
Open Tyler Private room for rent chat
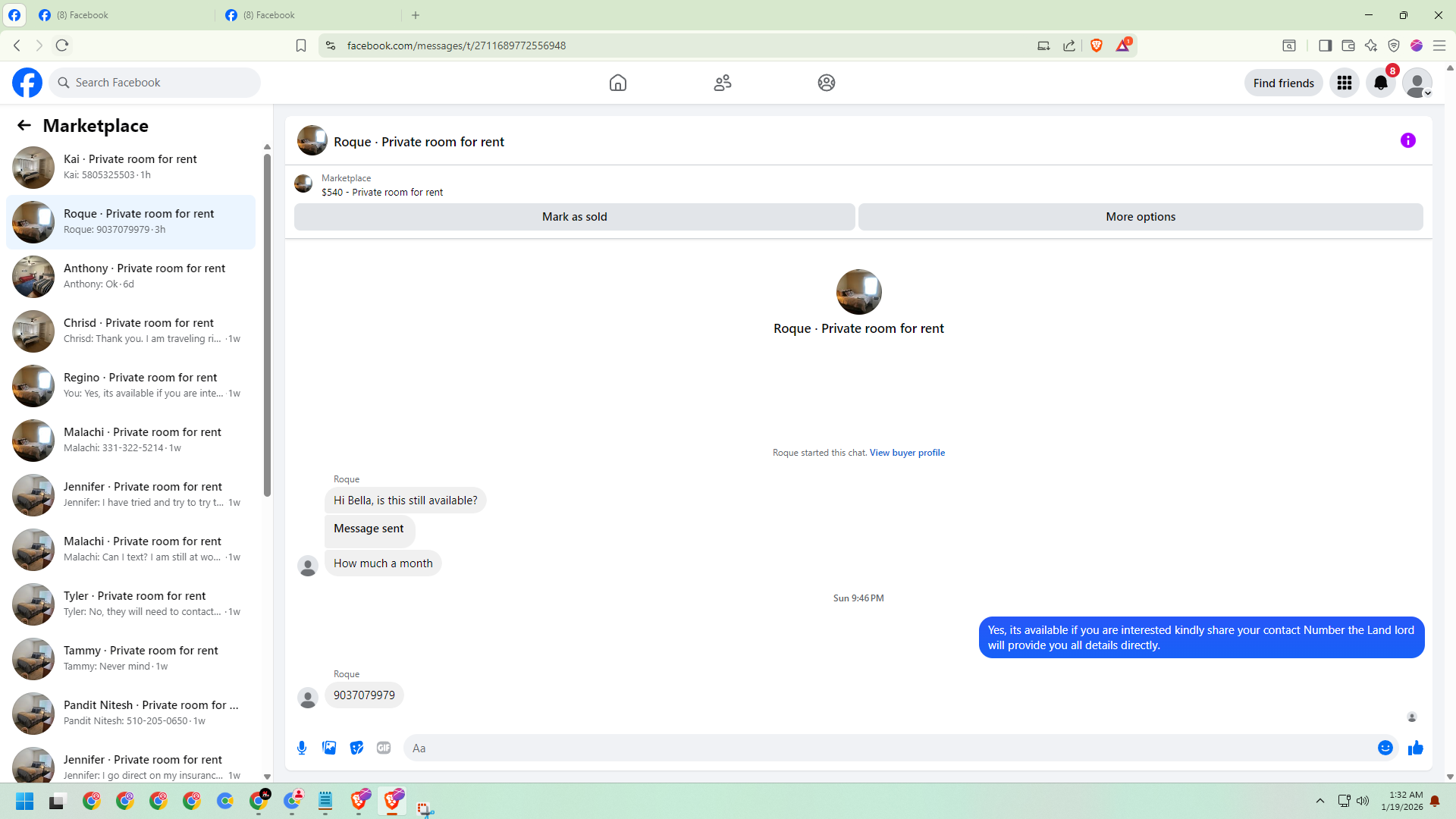(130, 604)
